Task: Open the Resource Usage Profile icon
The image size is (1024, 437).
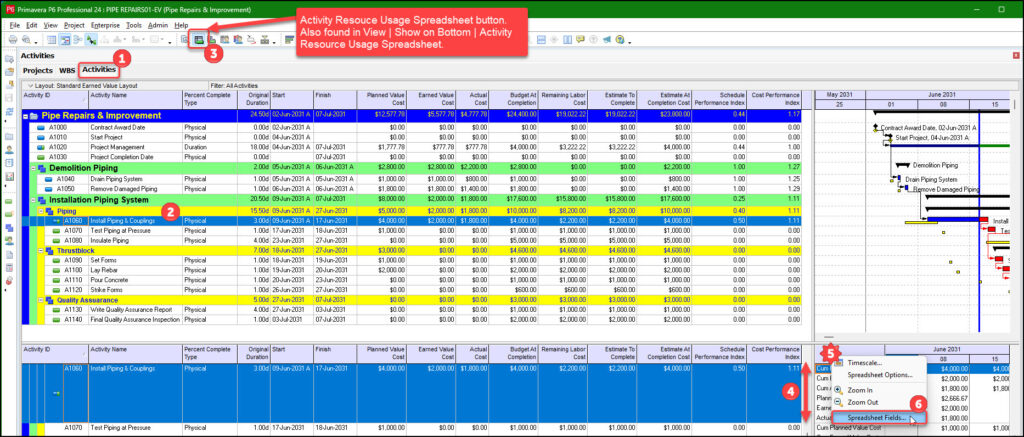Action: (237, 39)
